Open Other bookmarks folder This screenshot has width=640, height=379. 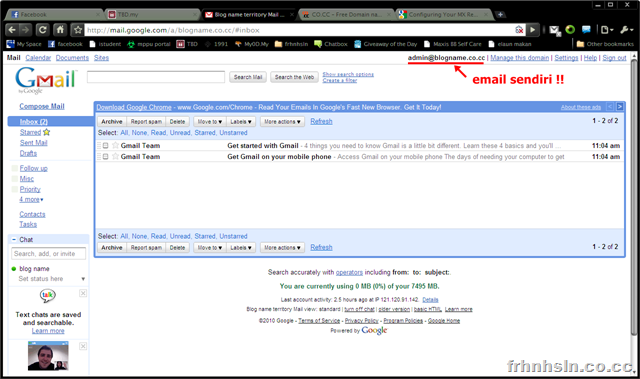[605, 44]
